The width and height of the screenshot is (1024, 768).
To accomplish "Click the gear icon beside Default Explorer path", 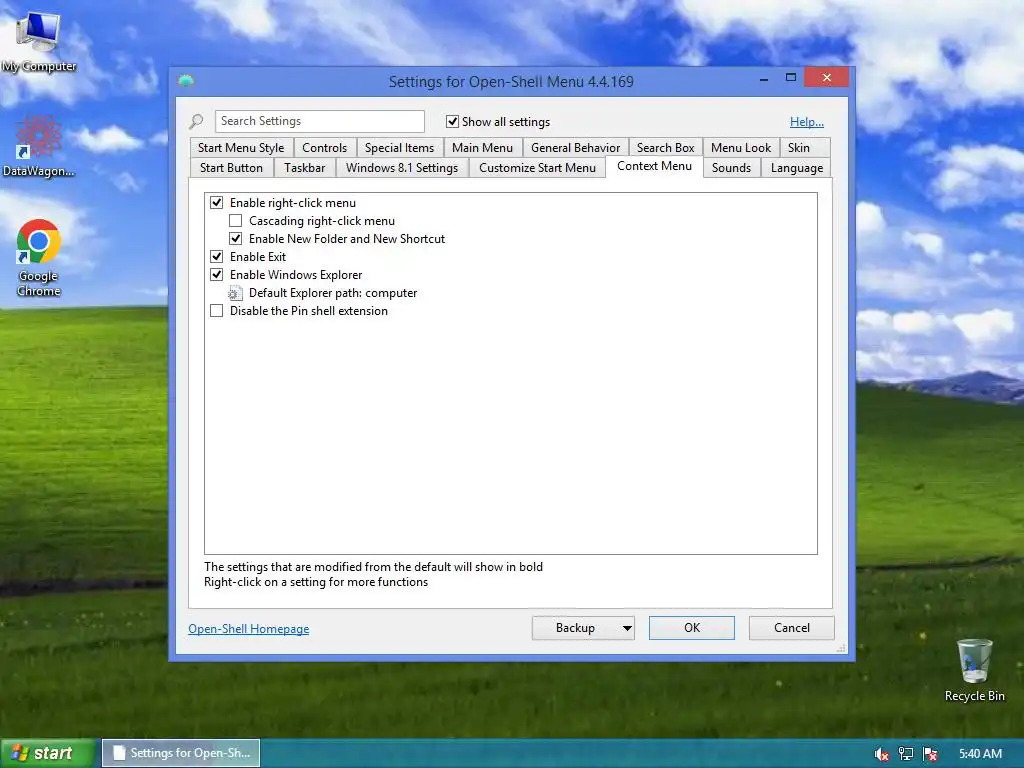I will 235,293.
